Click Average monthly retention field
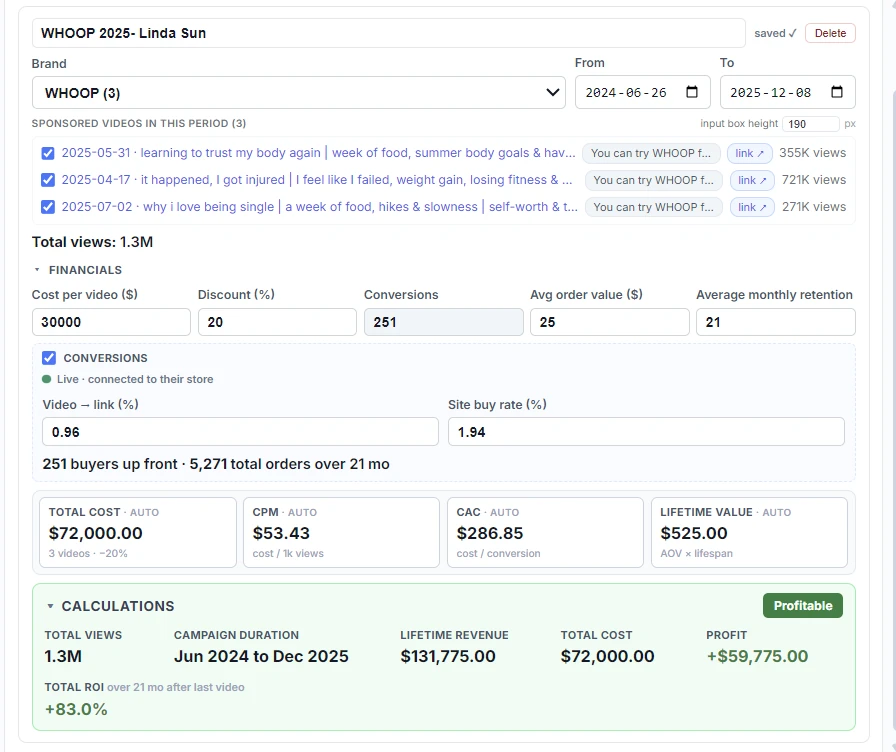This screenshot has height=752, width=896. pos(775,322)
